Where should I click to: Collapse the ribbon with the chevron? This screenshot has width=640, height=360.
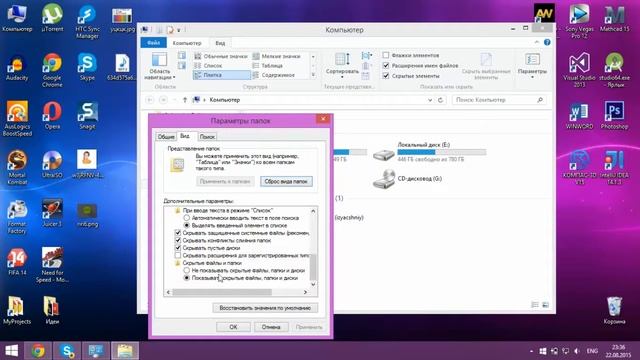(537, 42)
